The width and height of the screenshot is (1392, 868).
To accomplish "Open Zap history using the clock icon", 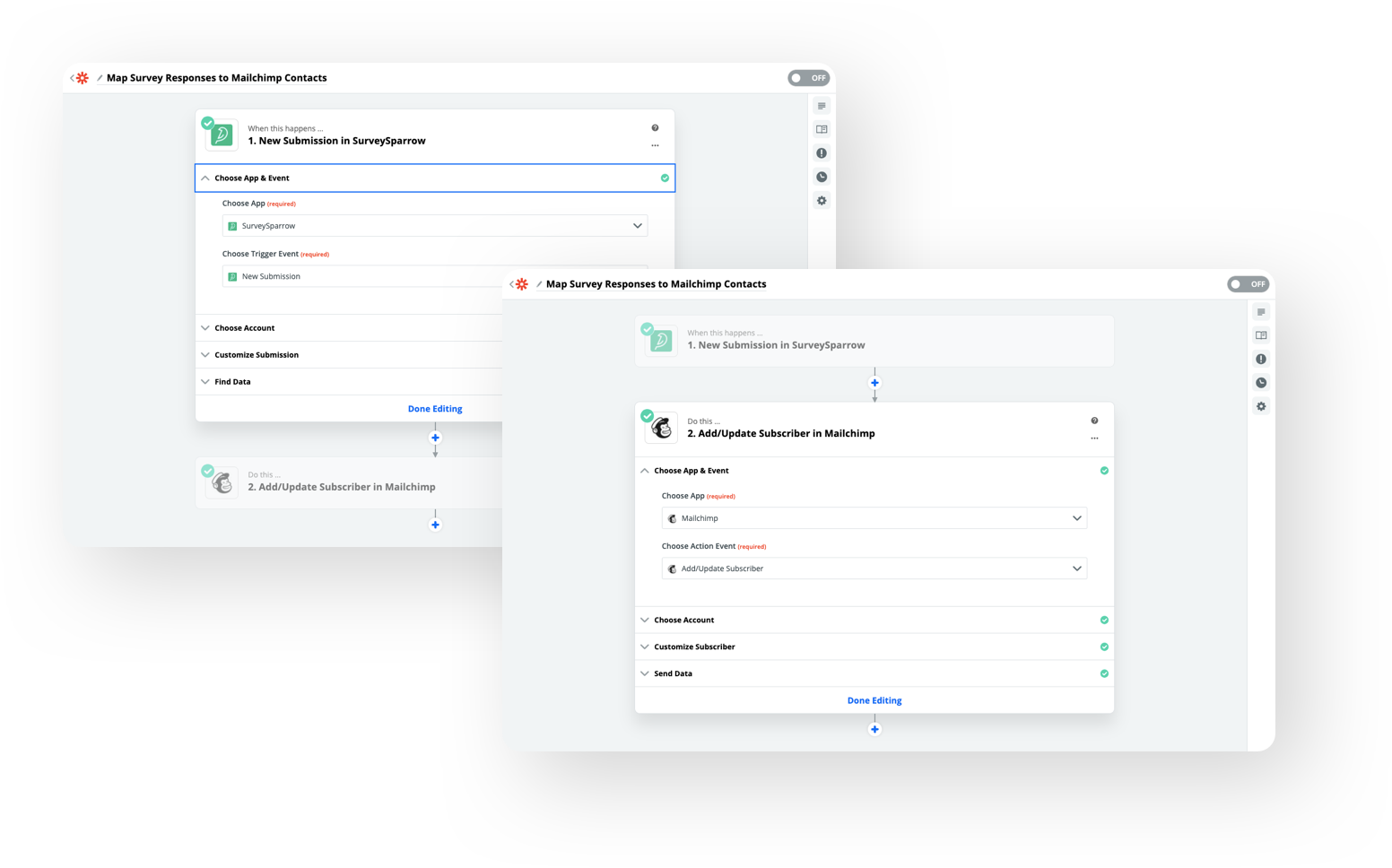I will coord(1261,381).
